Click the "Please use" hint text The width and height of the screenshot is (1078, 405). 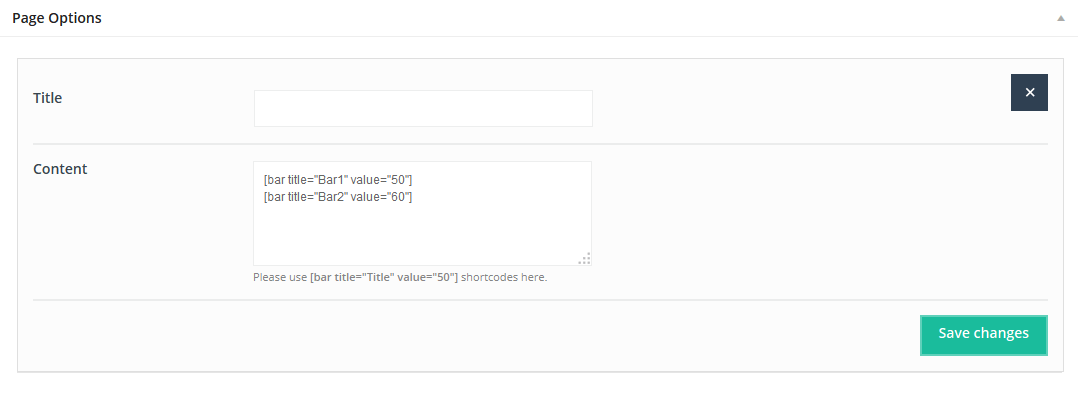pos(280,277)
